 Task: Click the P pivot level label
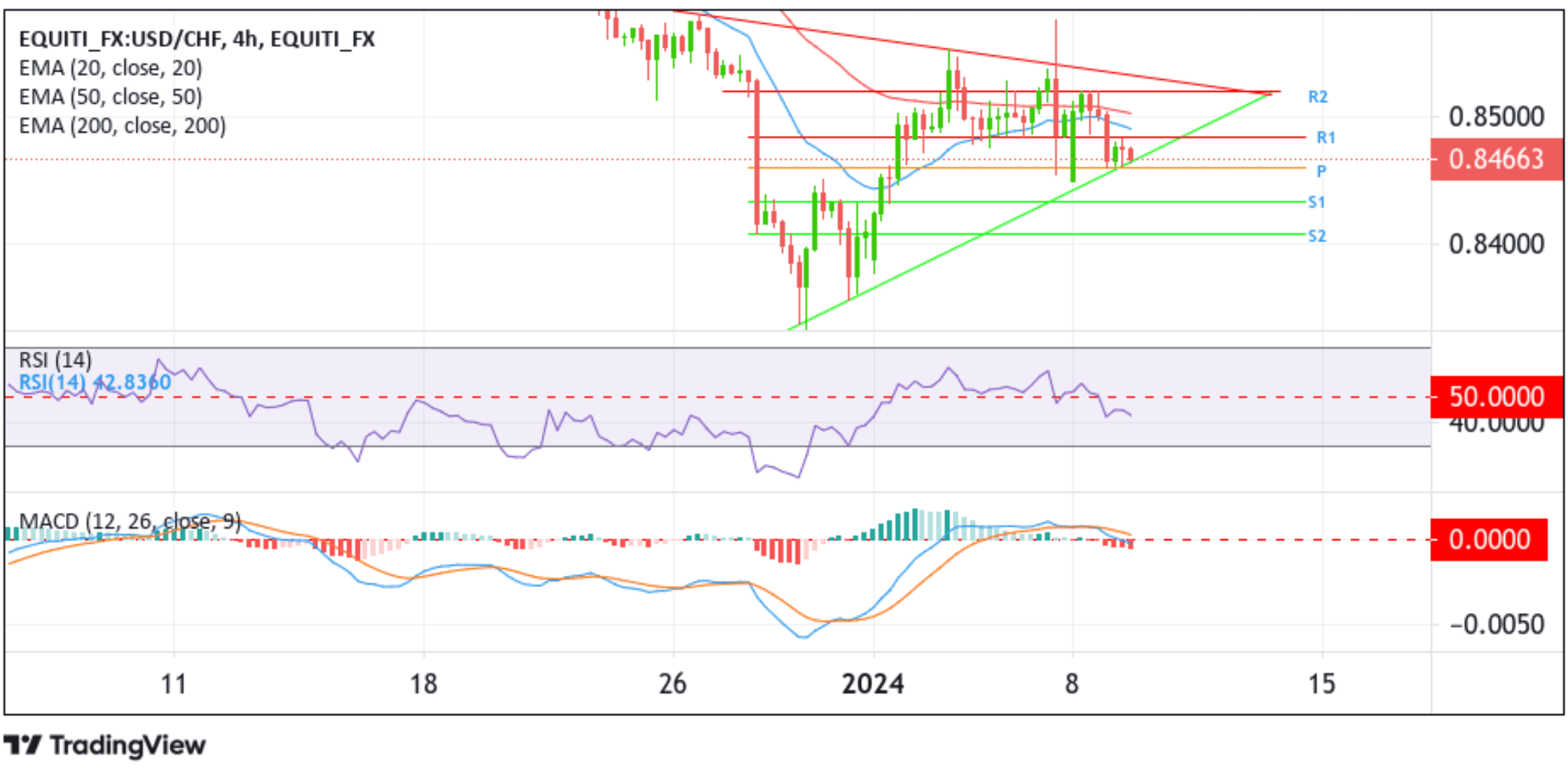click(1321, 171)
